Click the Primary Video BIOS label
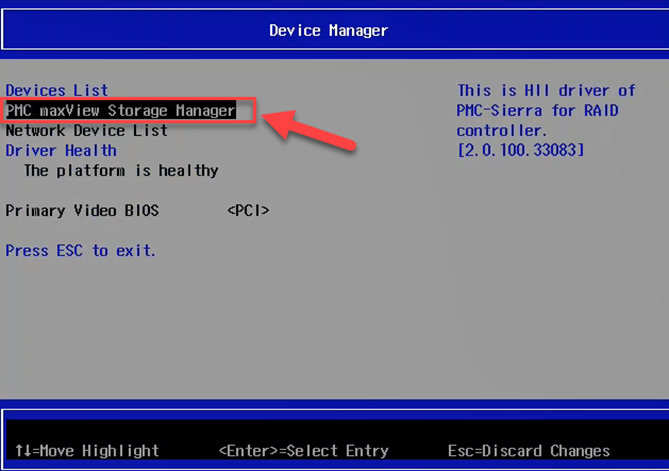The height and width of the screenshot is (471, 669). [x=82, y=210]
